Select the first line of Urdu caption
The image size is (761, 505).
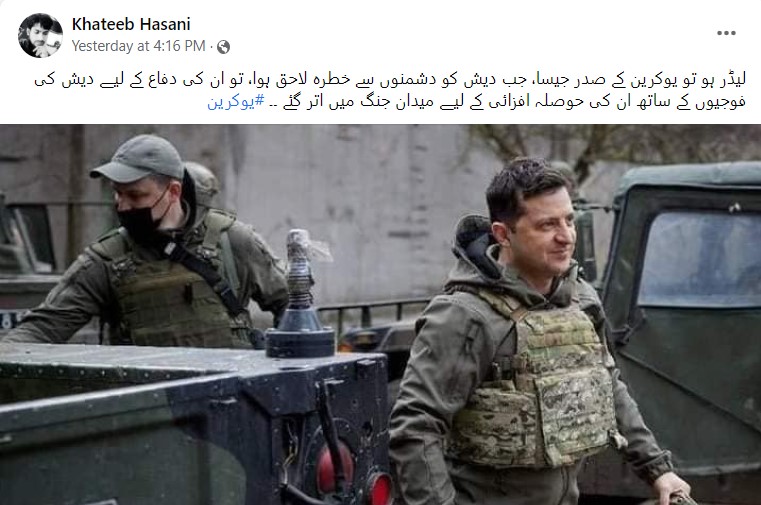pos(390,81)
